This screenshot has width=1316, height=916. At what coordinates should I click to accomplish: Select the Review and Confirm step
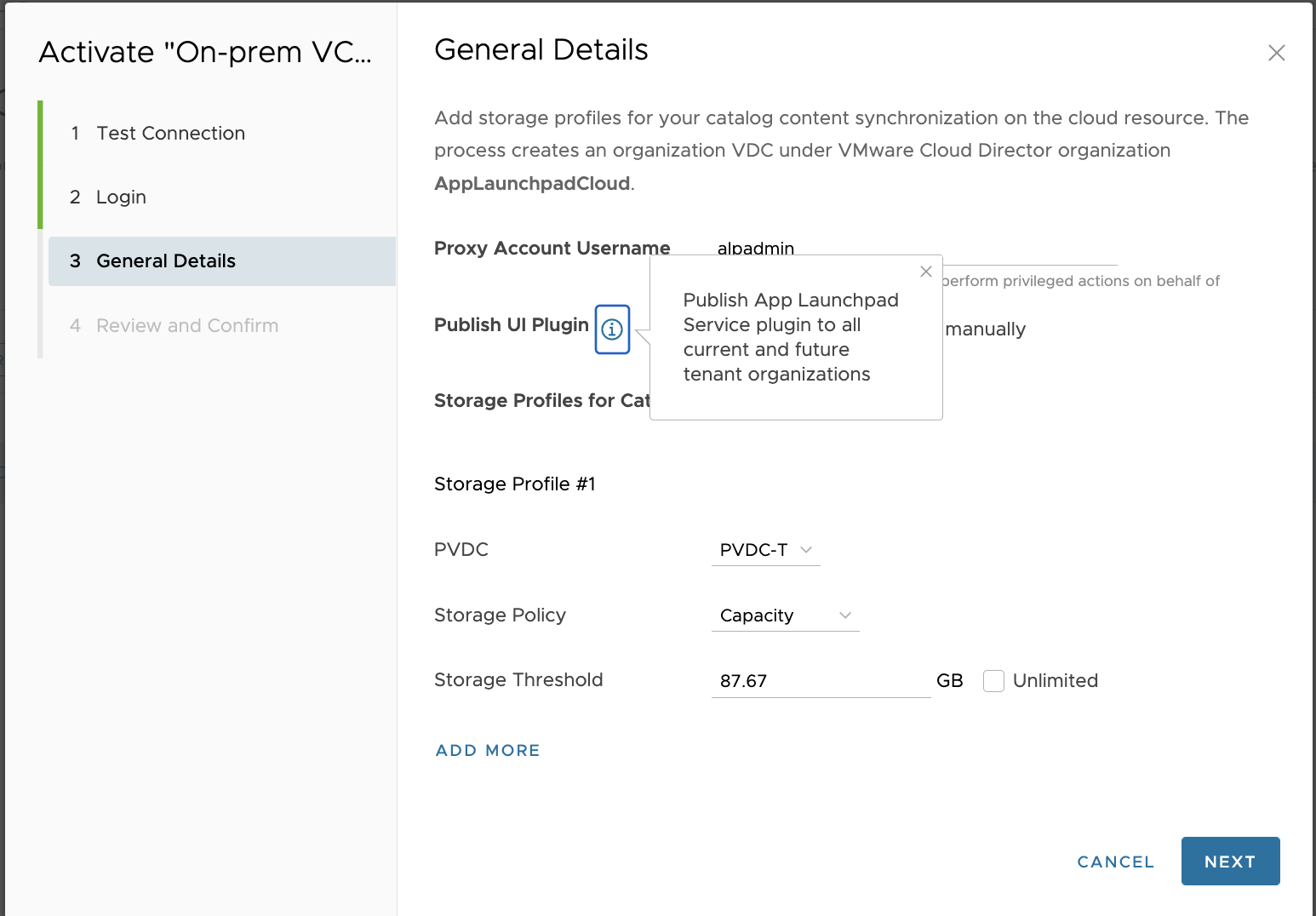coord(187,326)
